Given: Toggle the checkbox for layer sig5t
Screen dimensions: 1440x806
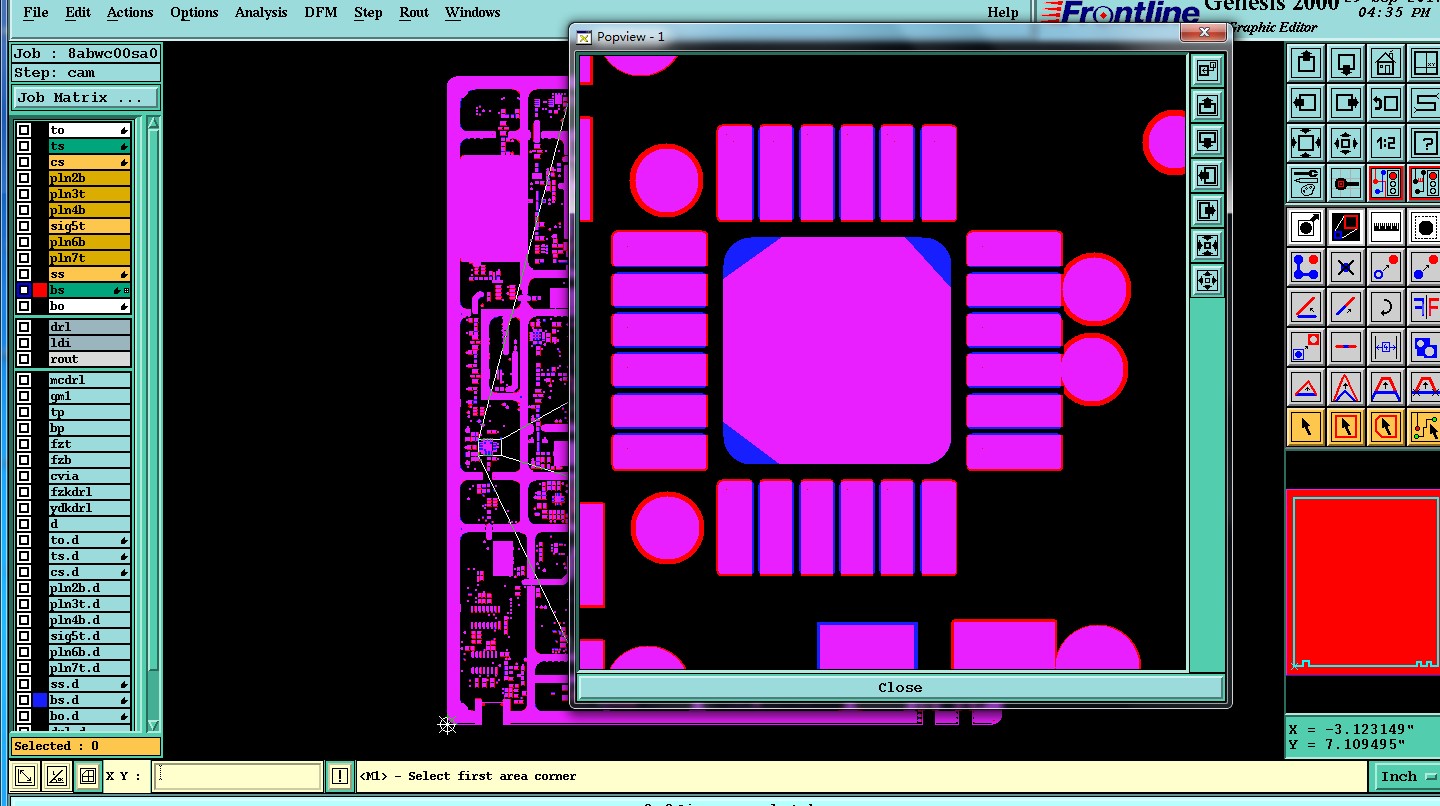Looking at the screenshot, I should [24, 226].
